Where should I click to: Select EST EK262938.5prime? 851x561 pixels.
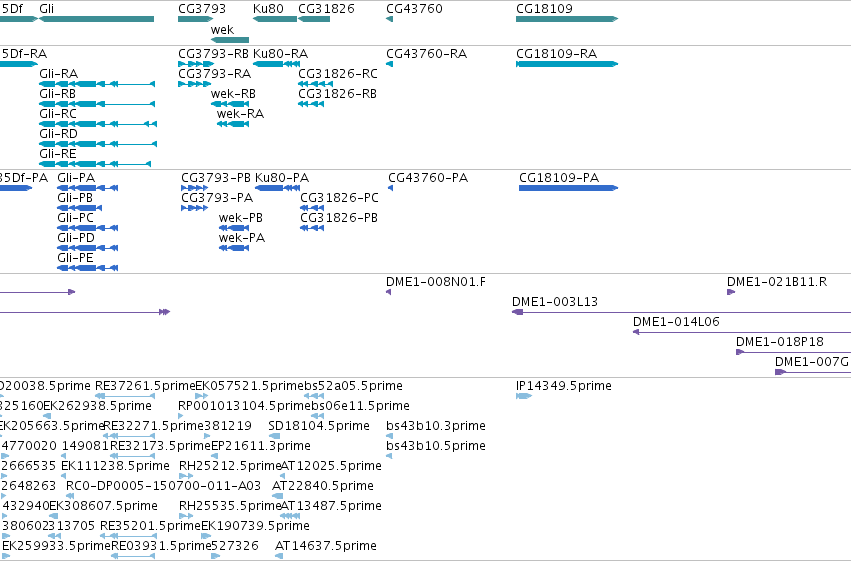point(47,416)
